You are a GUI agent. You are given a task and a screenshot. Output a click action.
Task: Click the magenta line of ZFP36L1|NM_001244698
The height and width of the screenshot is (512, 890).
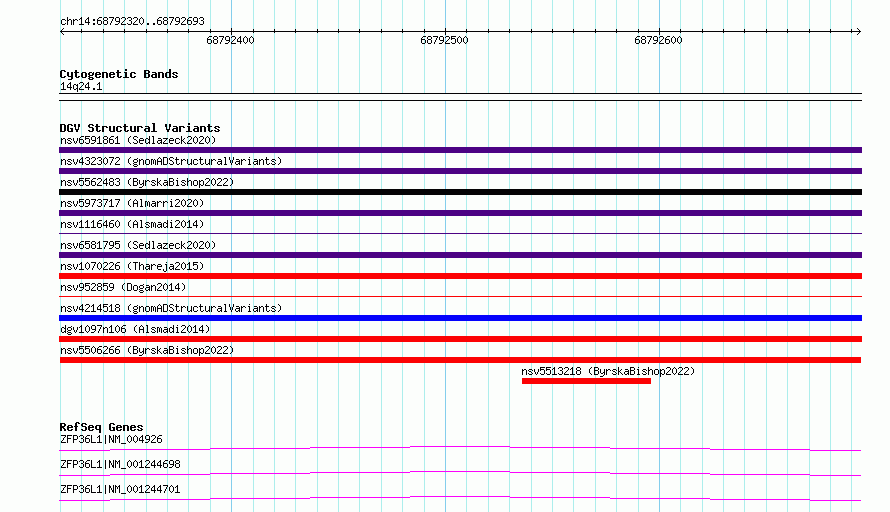(x=460, y=473)
